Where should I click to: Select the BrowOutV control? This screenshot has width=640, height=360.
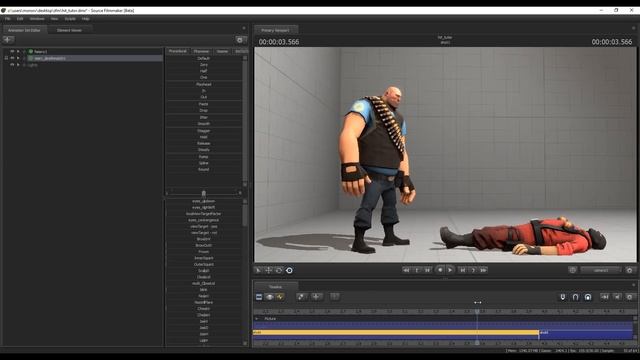tap(204, 245)
